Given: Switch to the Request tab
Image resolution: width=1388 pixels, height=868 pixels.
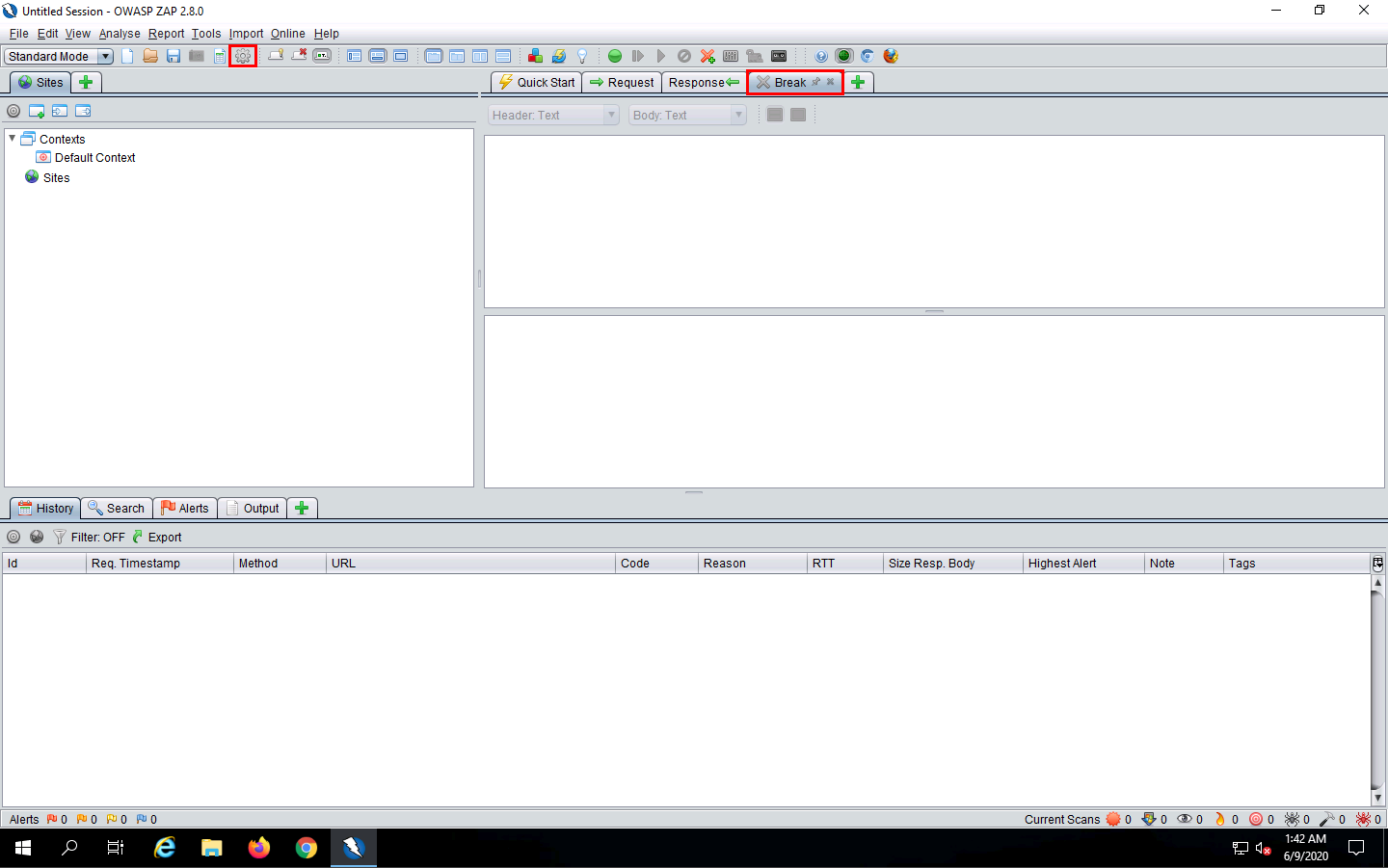Looking at the screenshot, I should (x=622, y=82).
